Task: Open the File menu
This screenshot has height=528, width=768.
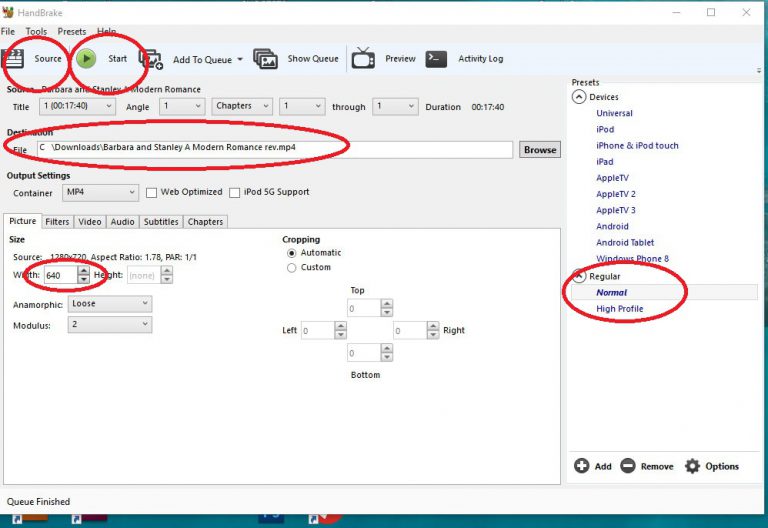Action: pyautogui.click(x=8, y=31)
